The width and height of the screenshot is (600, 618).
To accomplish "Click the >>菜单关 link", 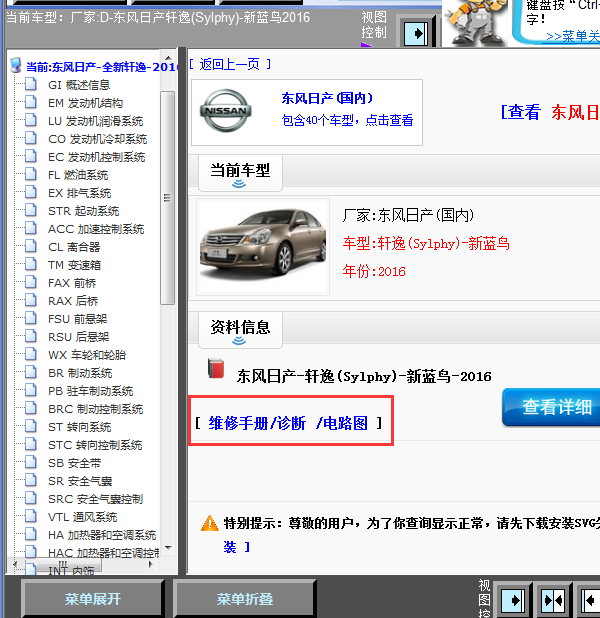I will pos(573,36).
